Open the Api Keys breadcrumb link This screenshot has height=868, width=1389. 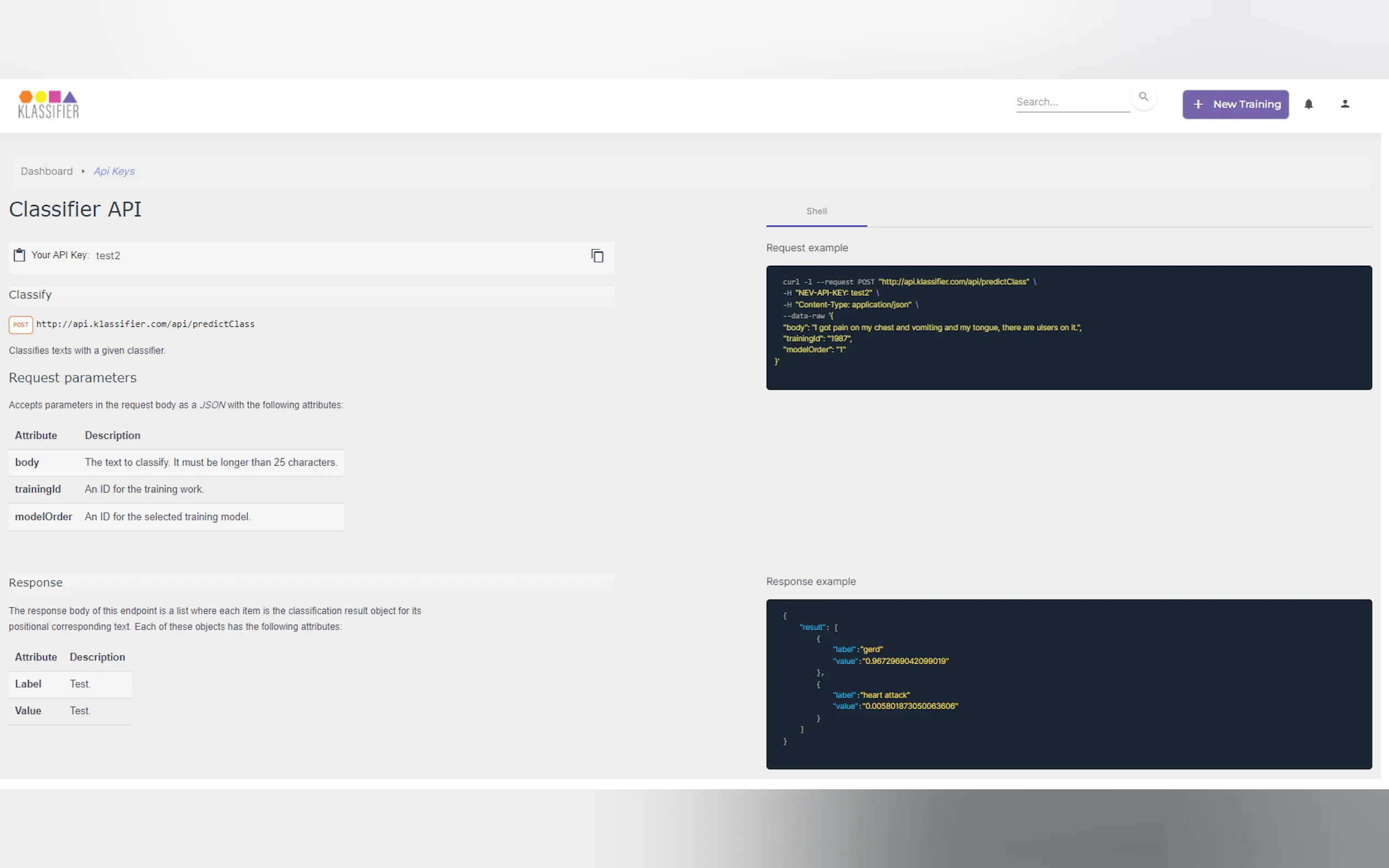click(x=114, y=172)
